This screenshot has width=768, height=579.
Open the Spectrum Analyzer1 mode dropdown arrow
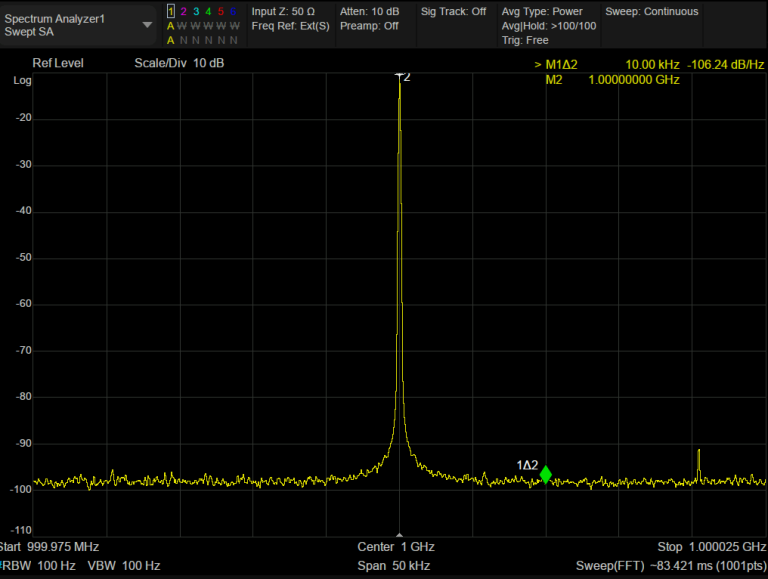tap(148, 25)
